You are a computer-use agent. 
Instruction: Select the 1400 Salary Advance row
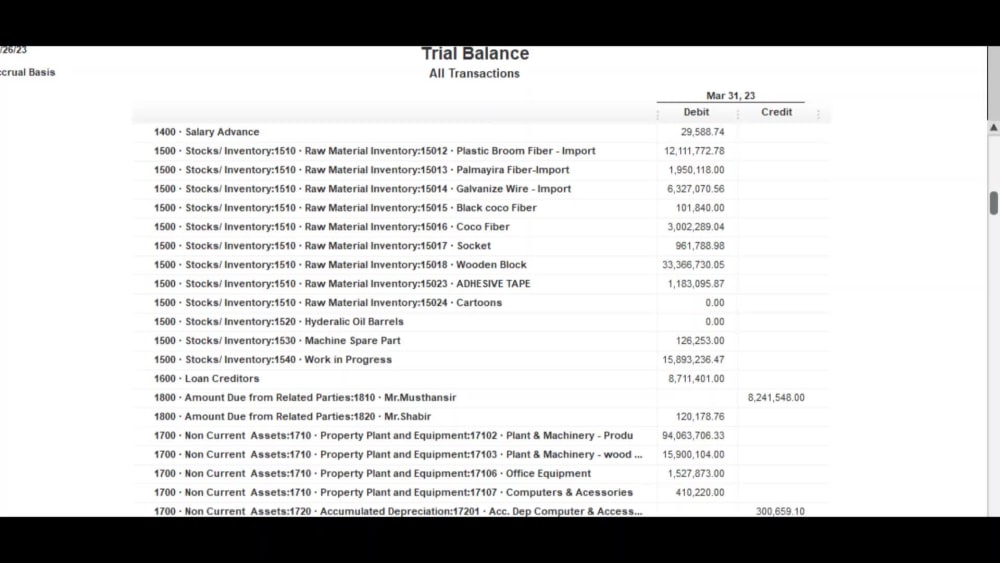(482, 132)
